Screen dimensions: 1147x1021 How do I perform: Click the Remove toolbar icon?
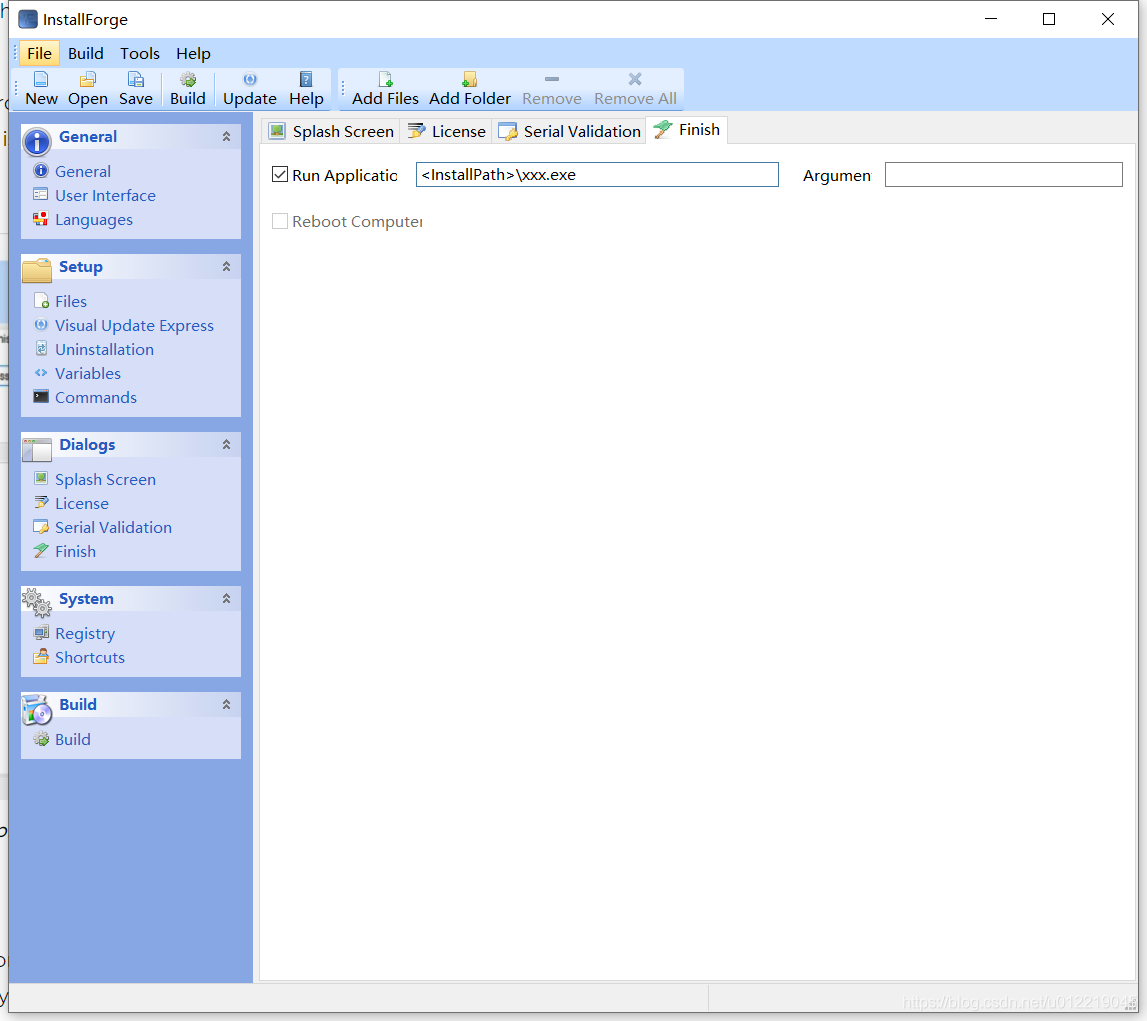tap(552, 79)
